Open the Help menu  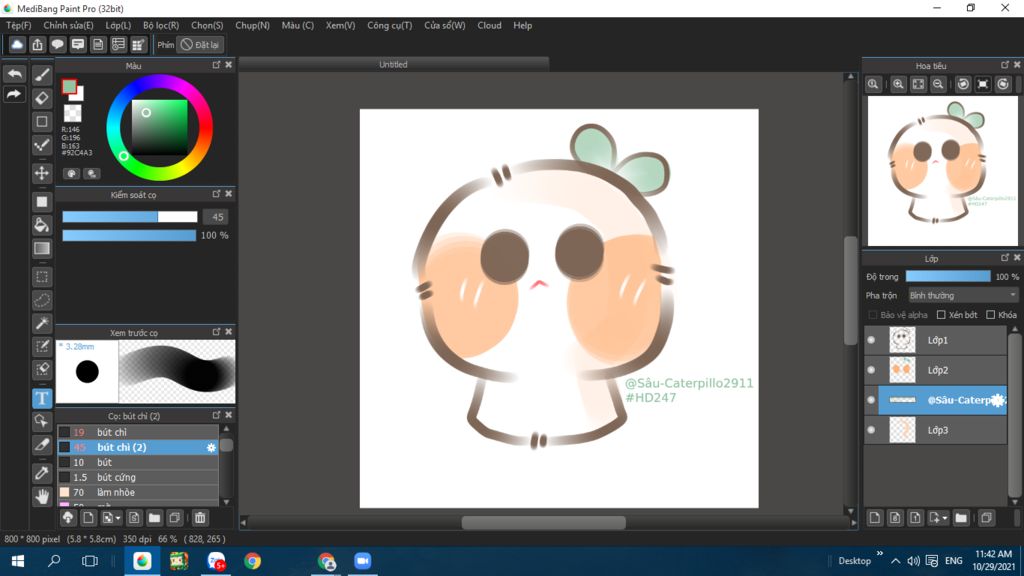coord(522,25)
